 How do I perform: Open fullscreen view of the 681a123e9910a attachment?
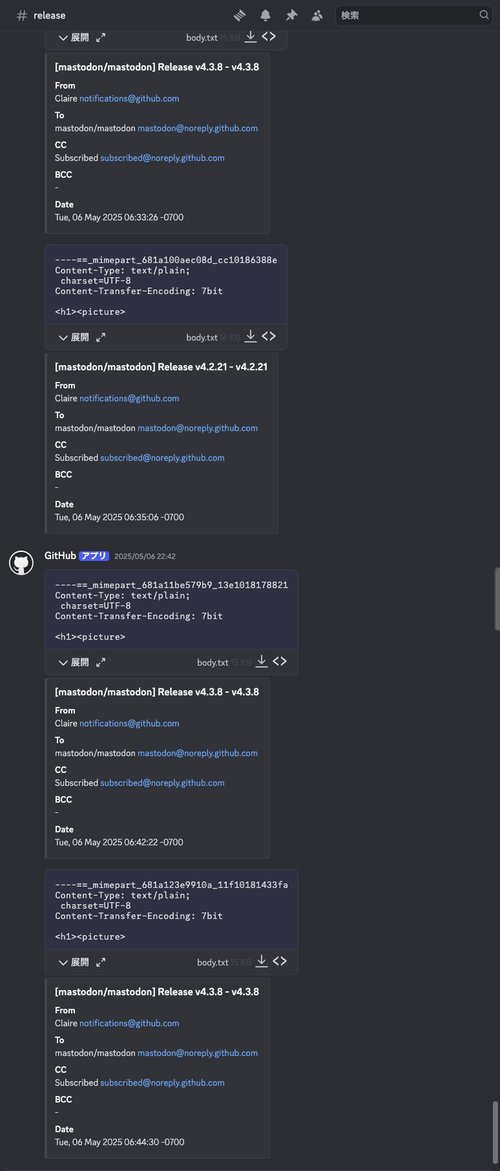tap(101, 962)
